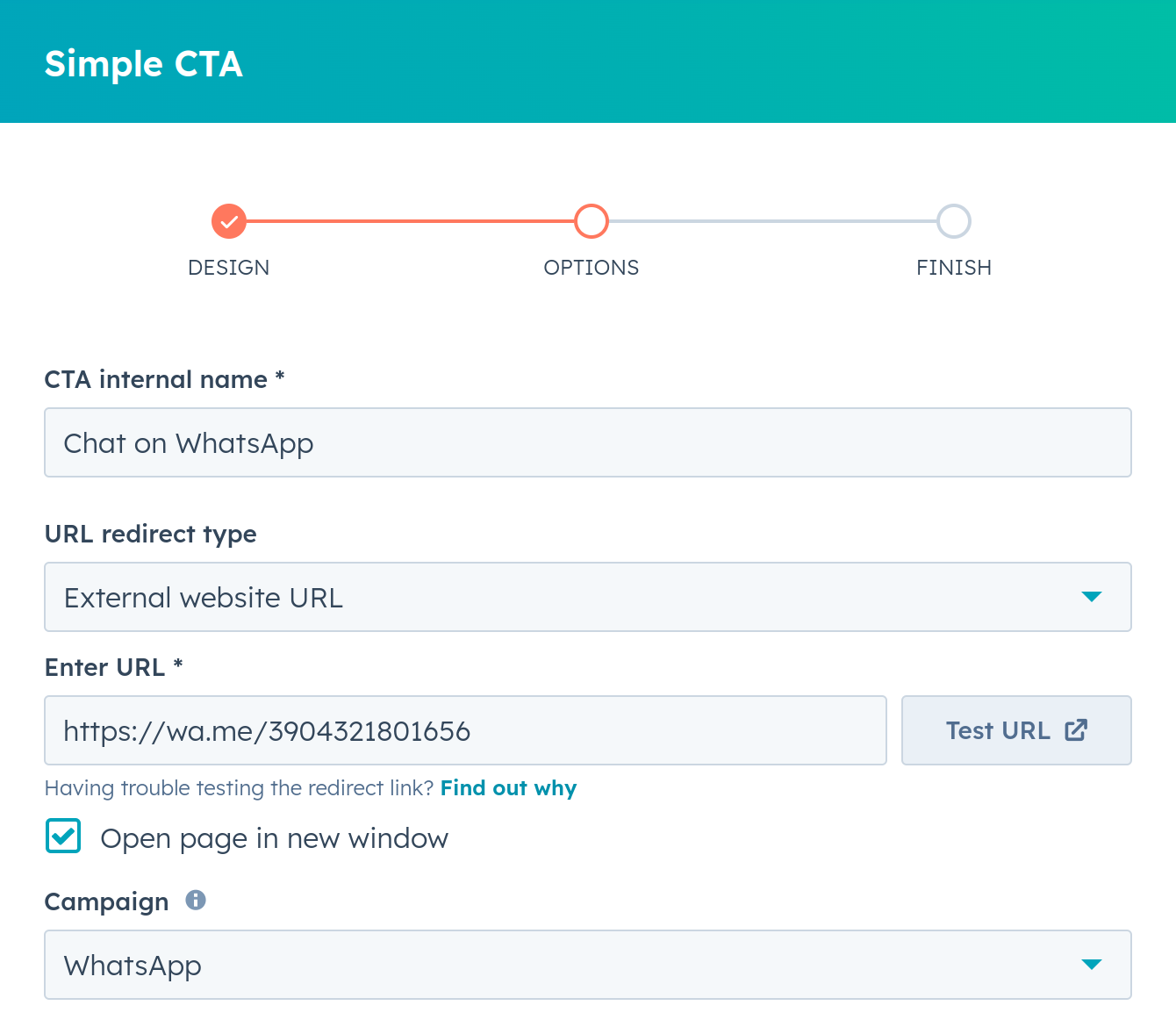
Task: Click the Campaign info tooltip icon
Action: [196, 900]
